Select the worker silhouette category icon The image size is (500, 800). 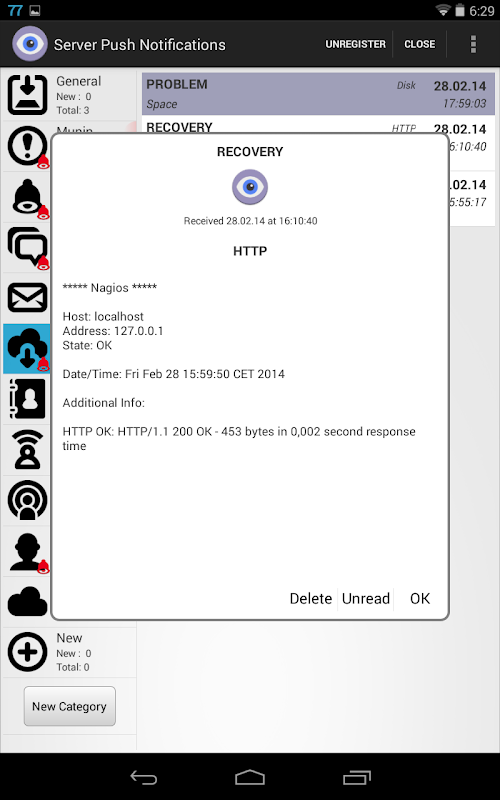coord(27,552)
